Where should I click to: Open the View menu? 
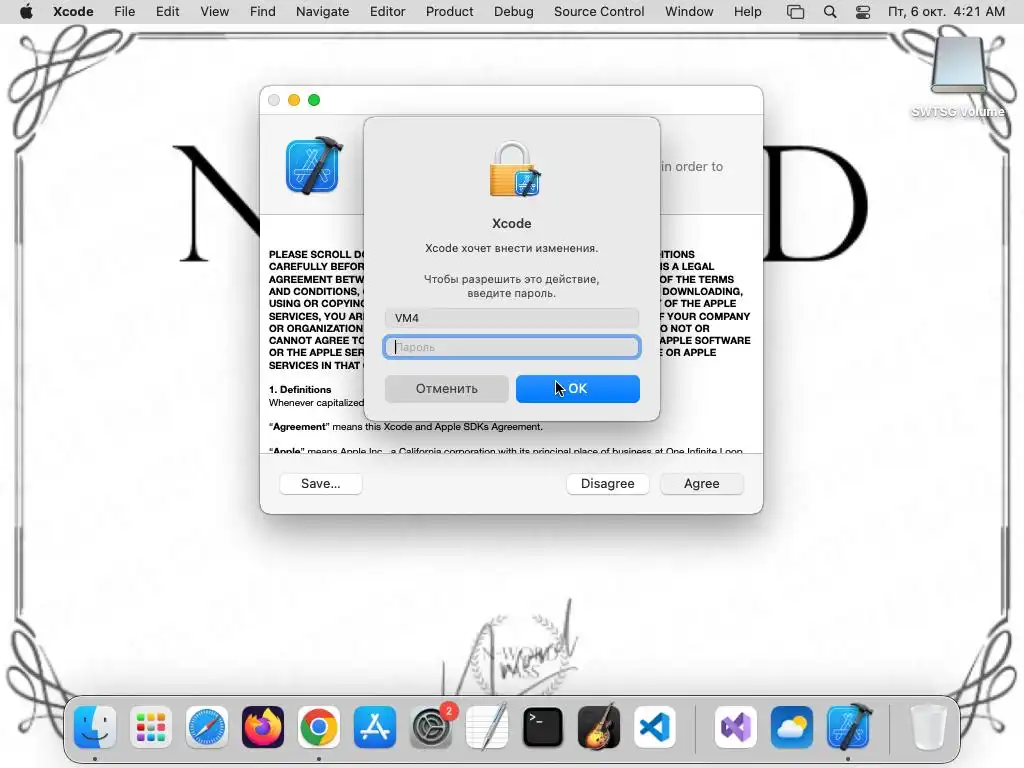click(215, 12)
